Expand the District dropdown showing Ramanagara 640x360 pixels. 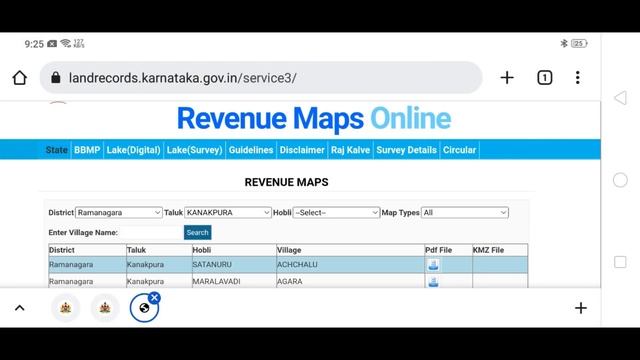coord(118,213)
